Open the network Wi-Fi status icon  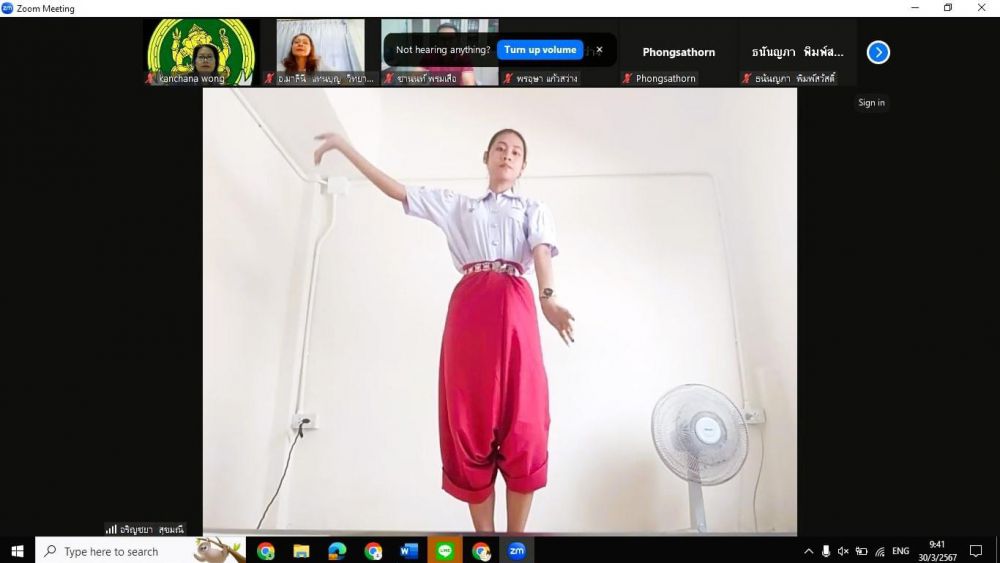tap(880, 551)
